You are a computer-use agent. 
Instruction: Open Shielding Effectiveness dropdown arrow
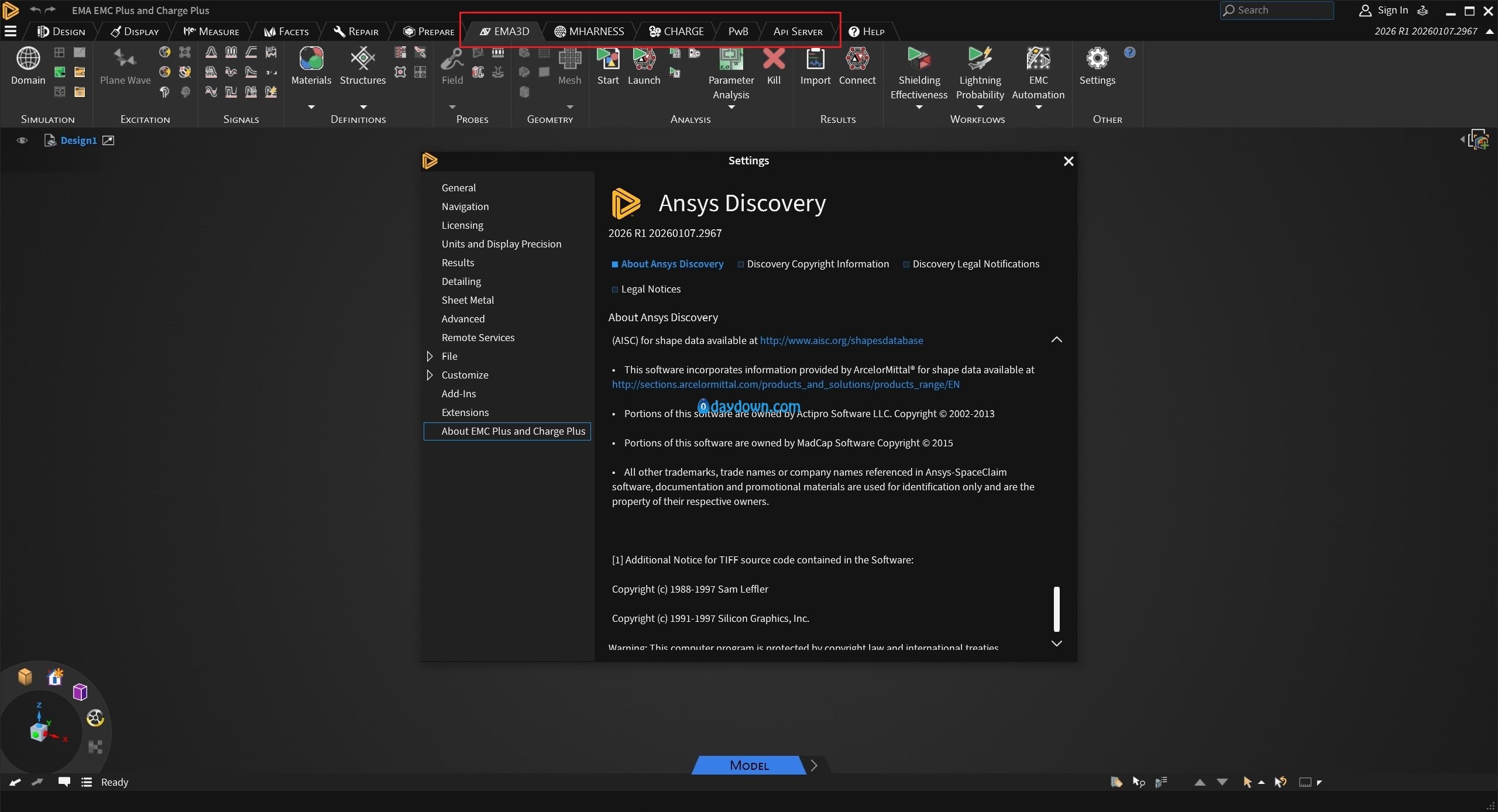coord(919,107)
